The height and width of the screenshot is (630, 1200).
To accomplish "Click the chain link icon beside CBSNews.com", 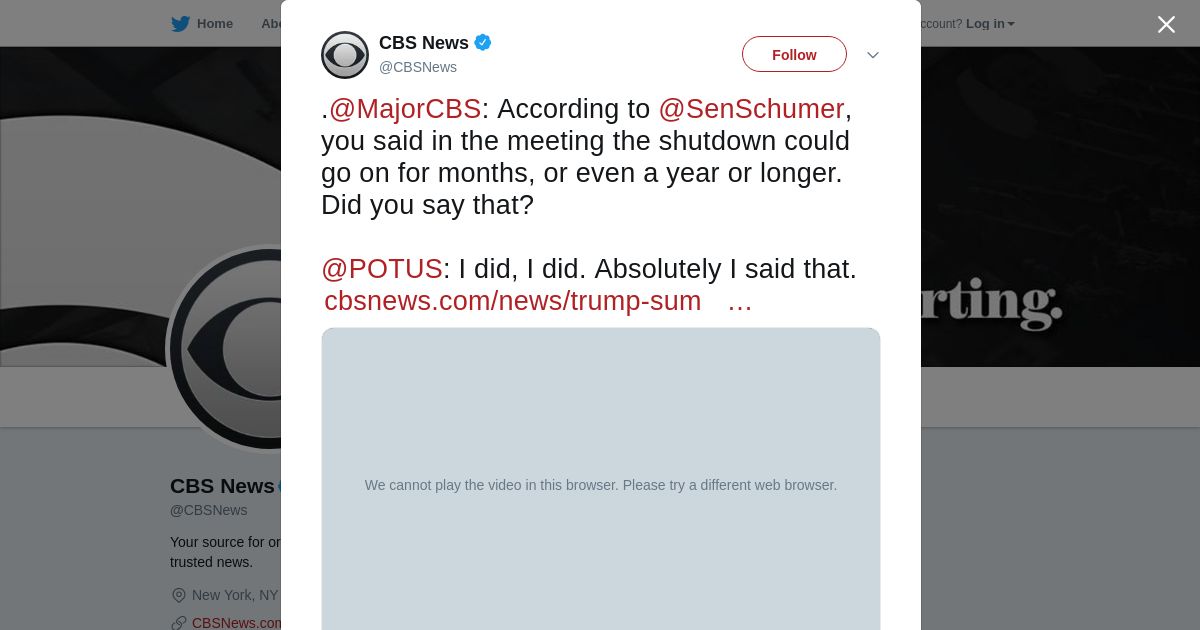I will tap(179, 623).
